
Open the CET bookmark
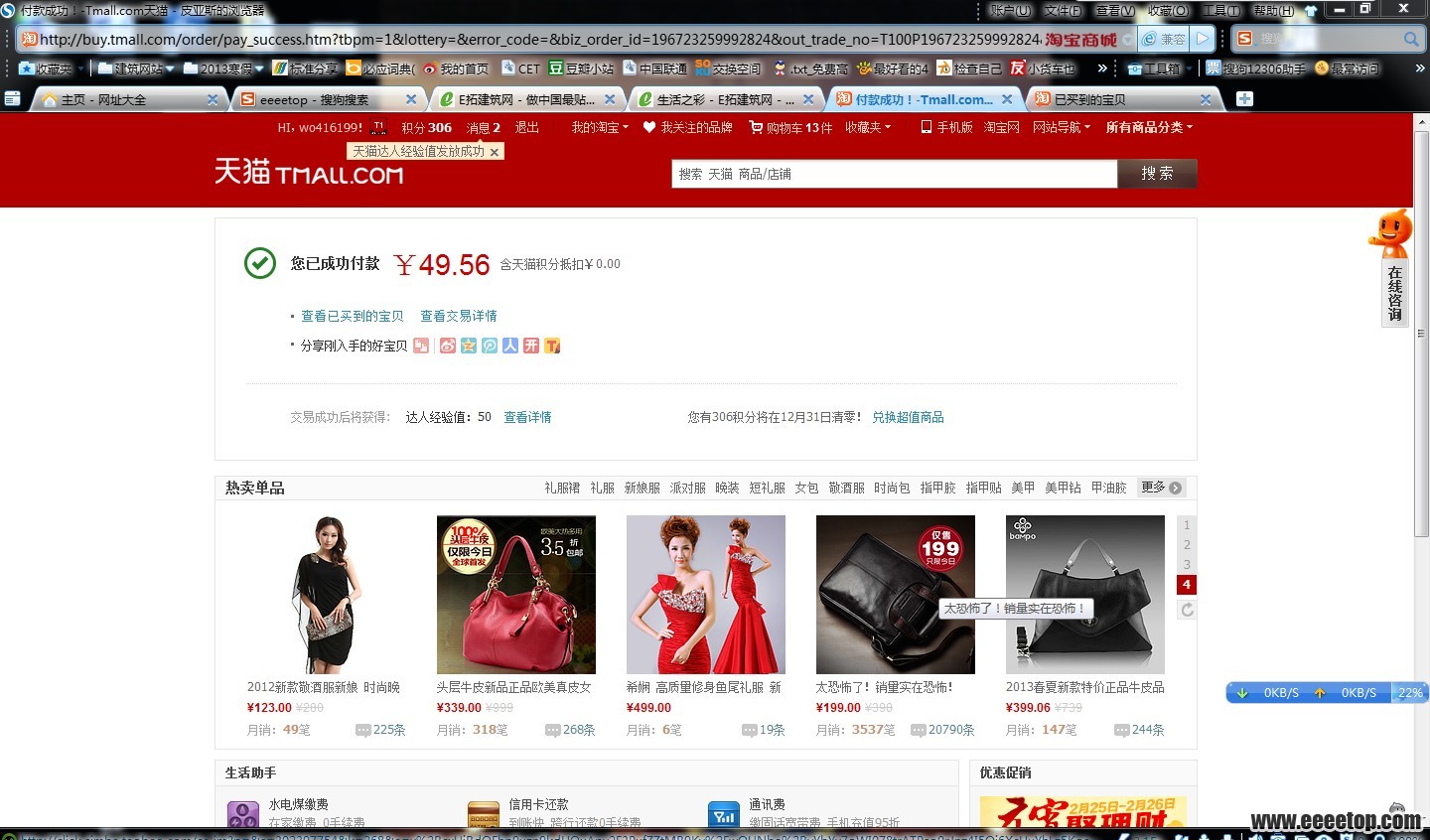pos(521,69)
